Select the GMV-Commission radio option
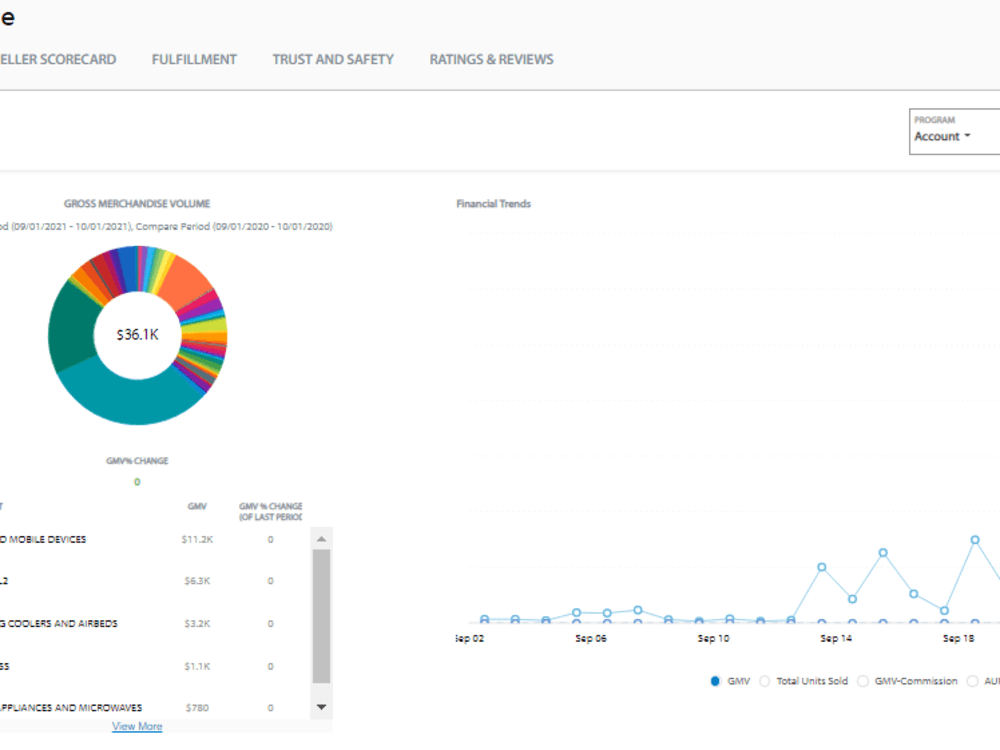This screenshot has height=750, width=1000. pyautogui.click(x=863, y=681)
